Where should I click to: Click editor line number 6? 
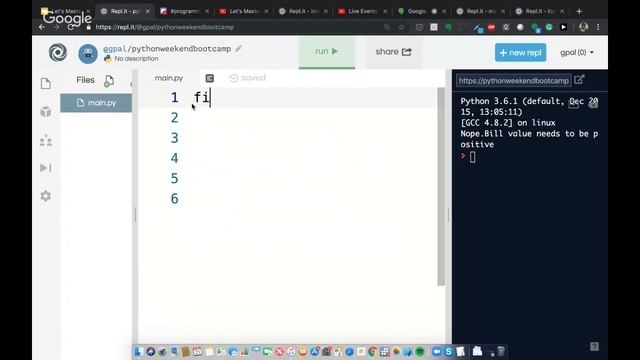pyautogui.click(x=175, y=199)
